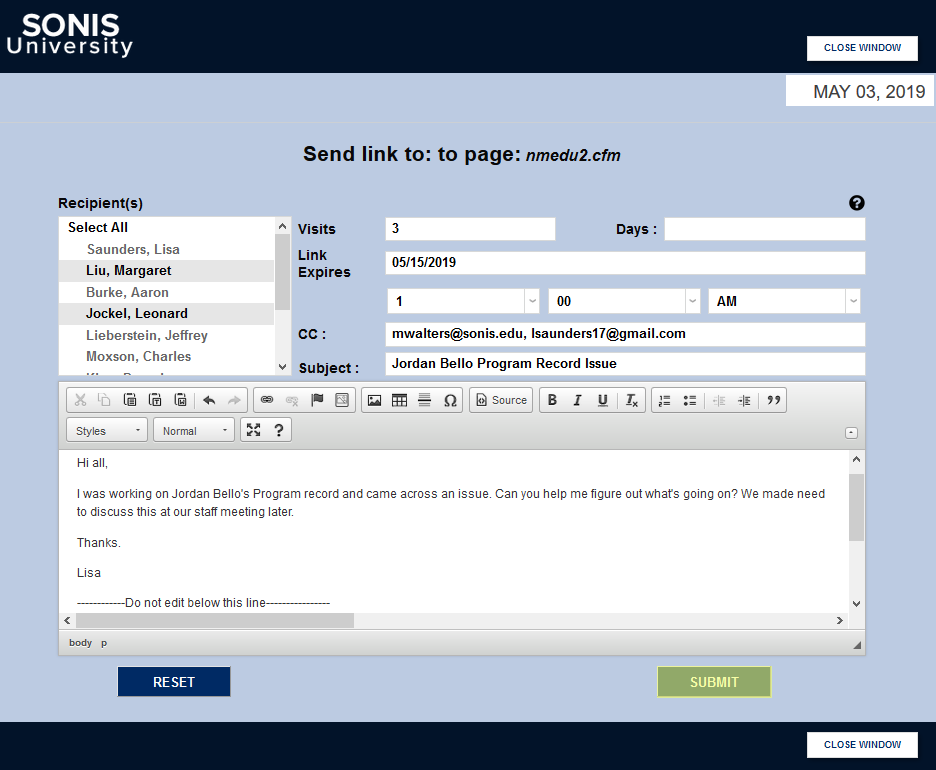This screenshot has width=936, height=770.
Task: Insert a table into the message
Action: click(399, 400)
